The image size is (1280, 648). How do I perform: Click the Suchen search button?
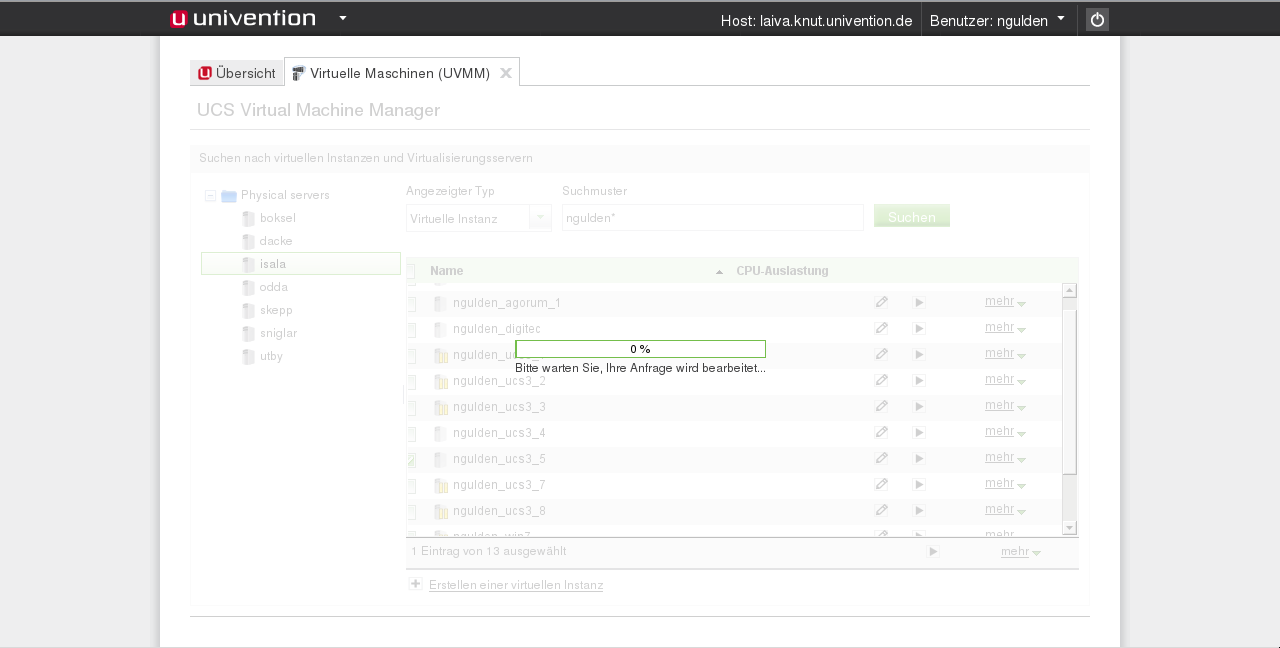pyautogui.click(x=911, y=217)
